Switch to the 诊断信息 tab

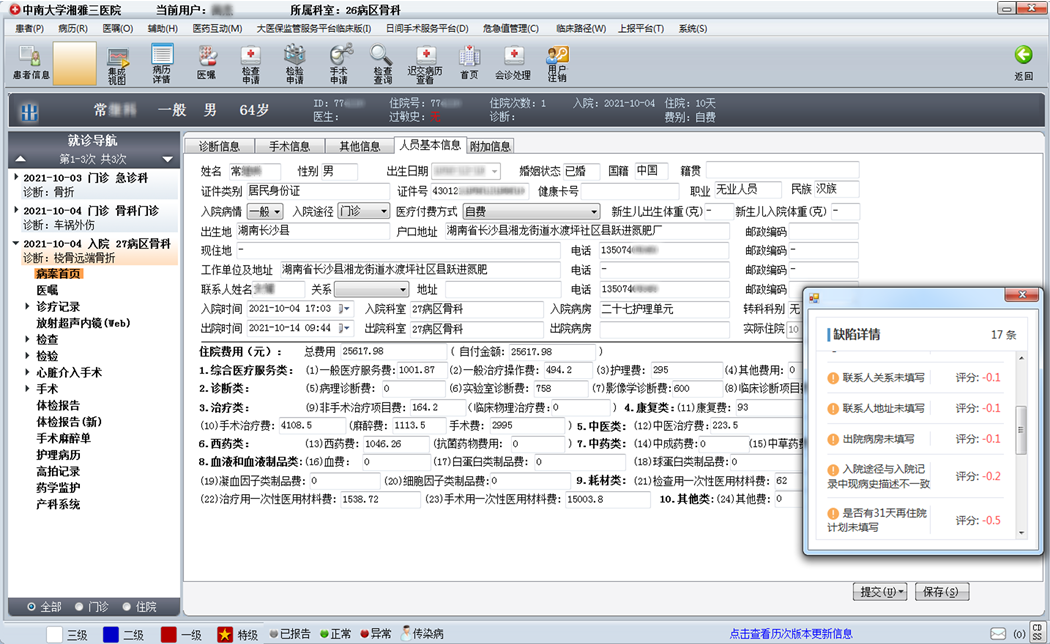[219, 147]
